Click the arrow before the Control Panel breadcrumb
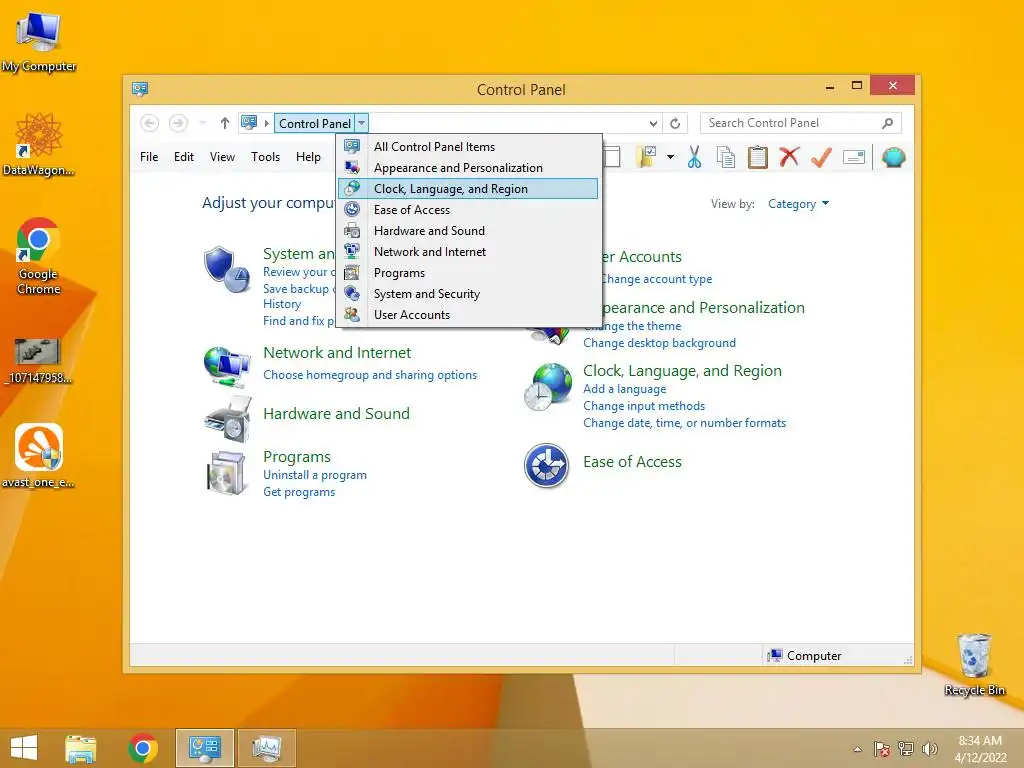 [266, 123]
